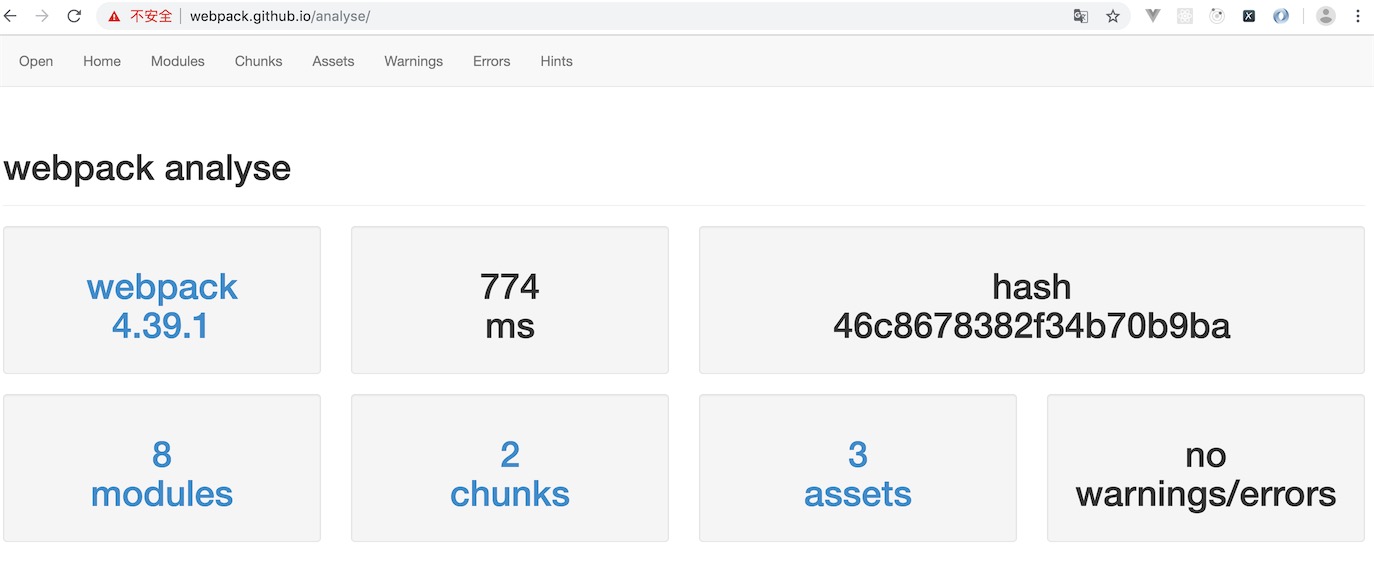Click the browser forward arrow

coord(42,16)
